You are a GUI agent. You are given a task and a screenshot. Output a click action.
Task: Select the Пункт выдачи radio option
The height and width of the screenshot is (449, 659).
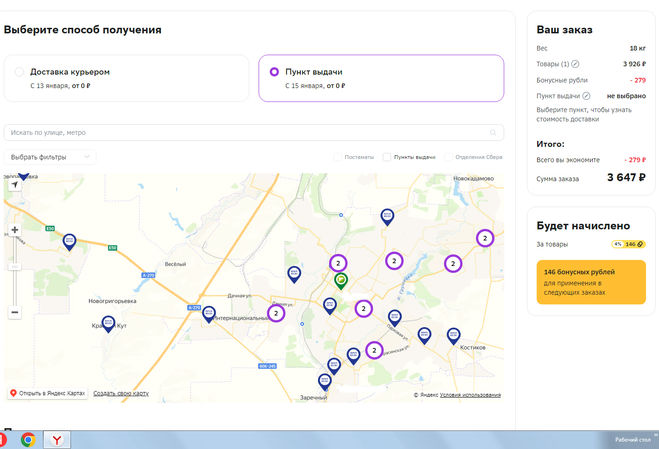coord(274,72)
